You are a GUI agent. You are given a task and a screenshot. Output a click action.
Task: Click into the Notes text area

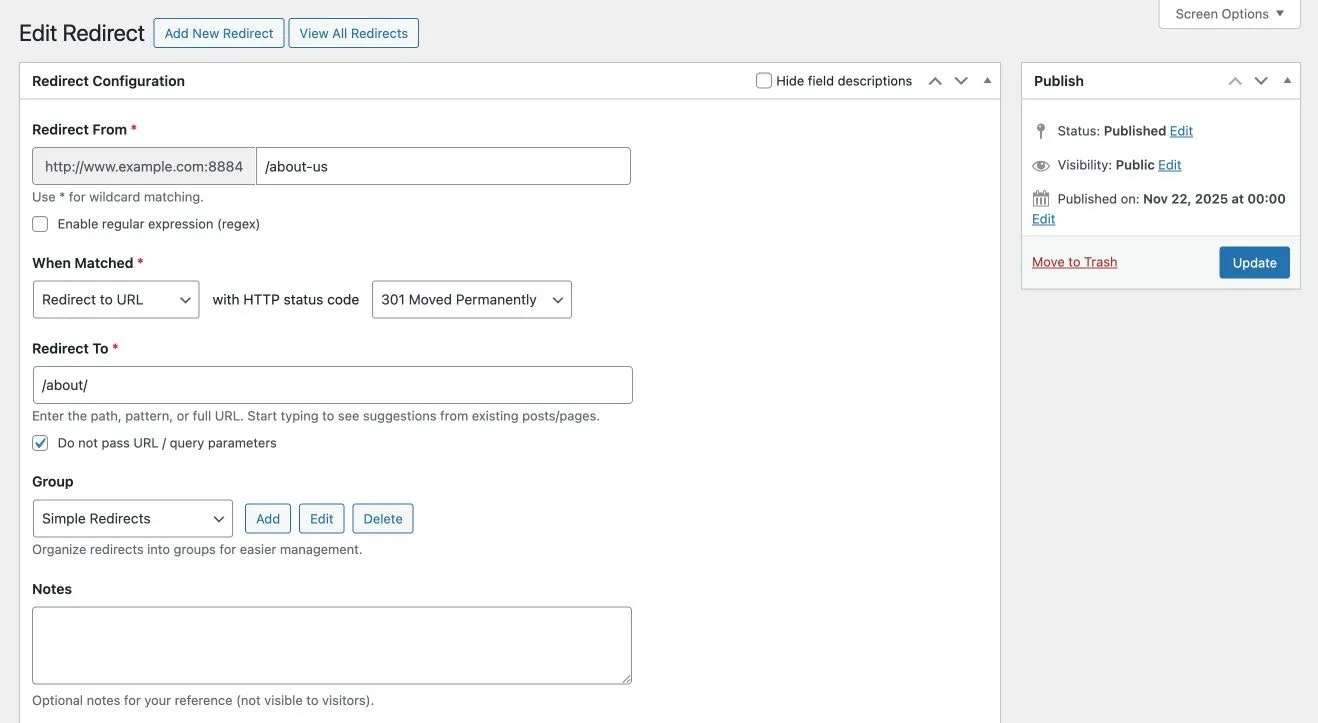point(331,645)
